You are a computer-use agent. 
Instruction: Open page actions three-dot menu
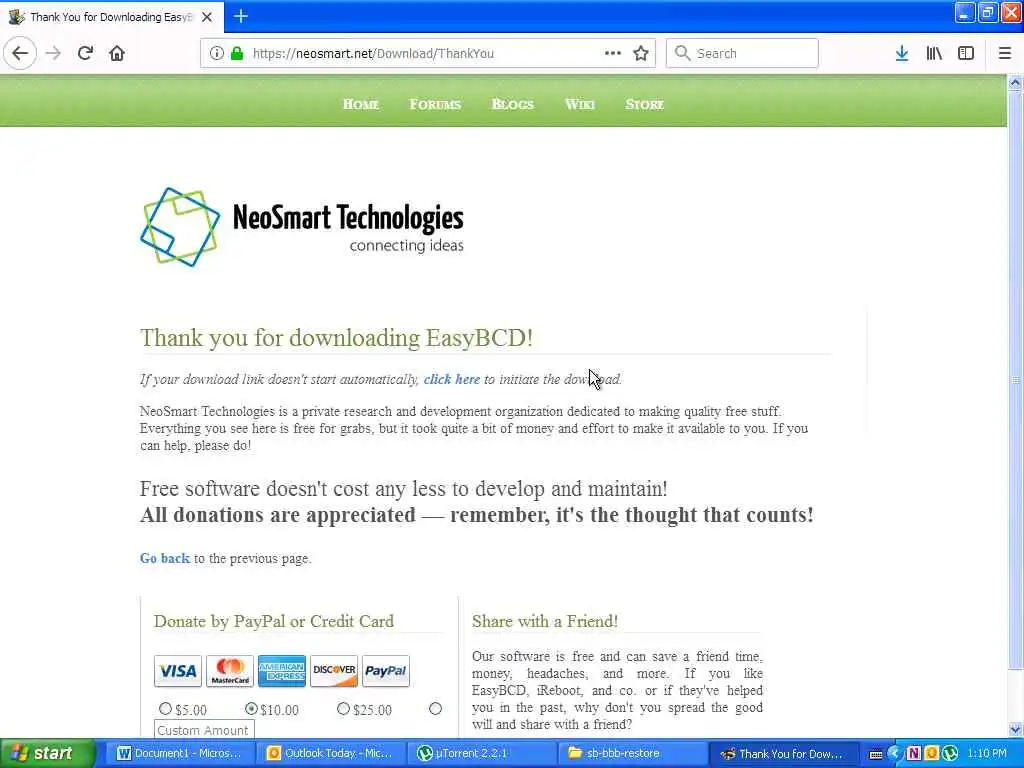click(x=613, y=54)
